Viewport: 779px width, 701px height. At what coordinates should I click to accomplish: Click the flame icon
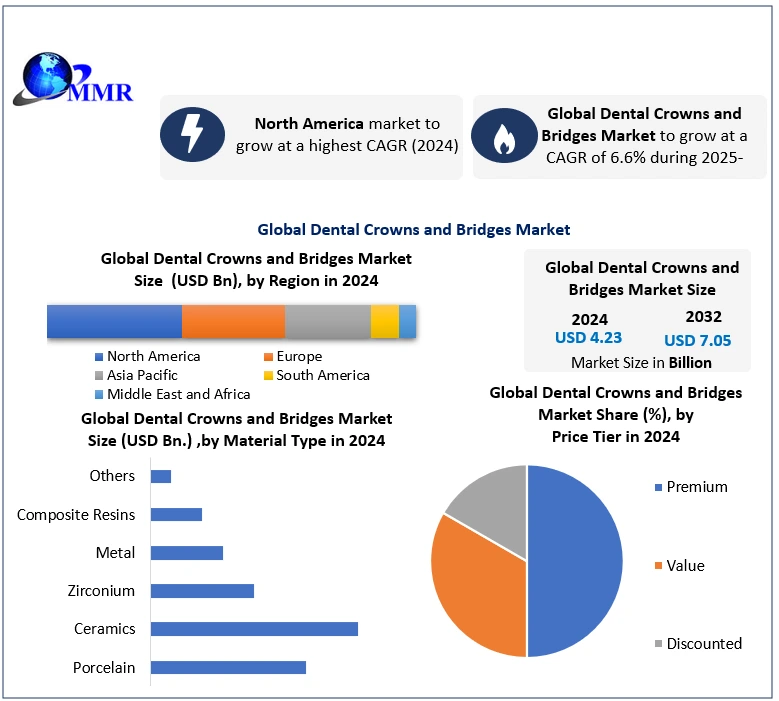pos(504,137)
